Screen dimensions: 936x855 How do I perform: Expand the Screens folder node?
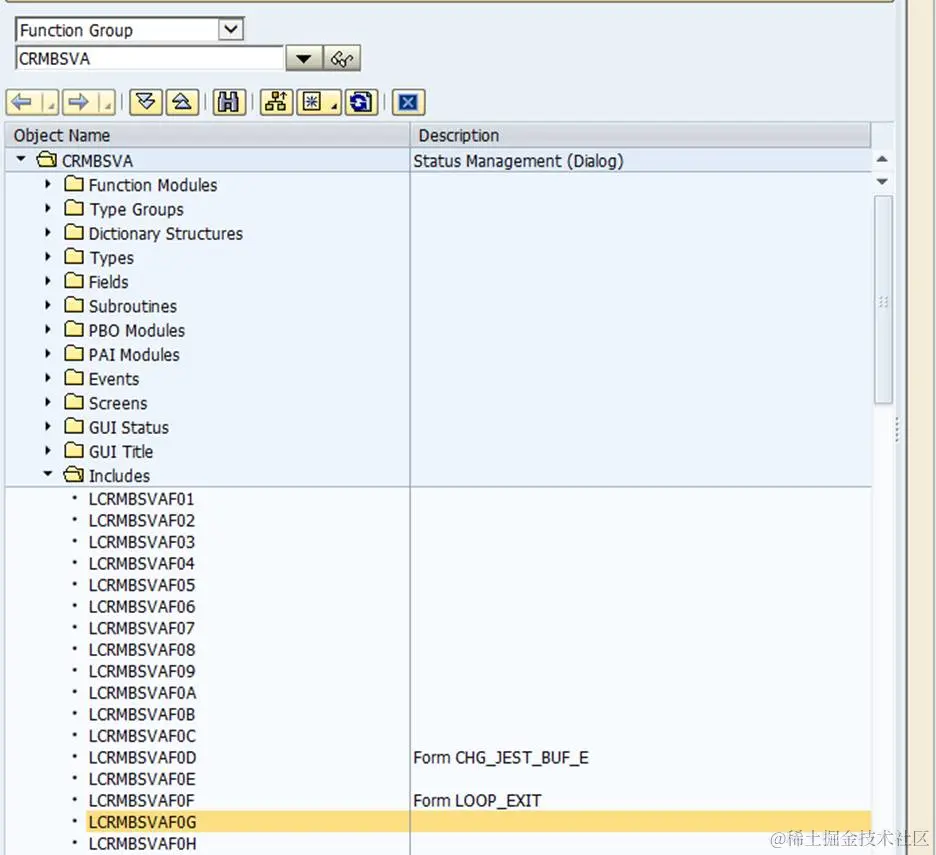point(48,402)
